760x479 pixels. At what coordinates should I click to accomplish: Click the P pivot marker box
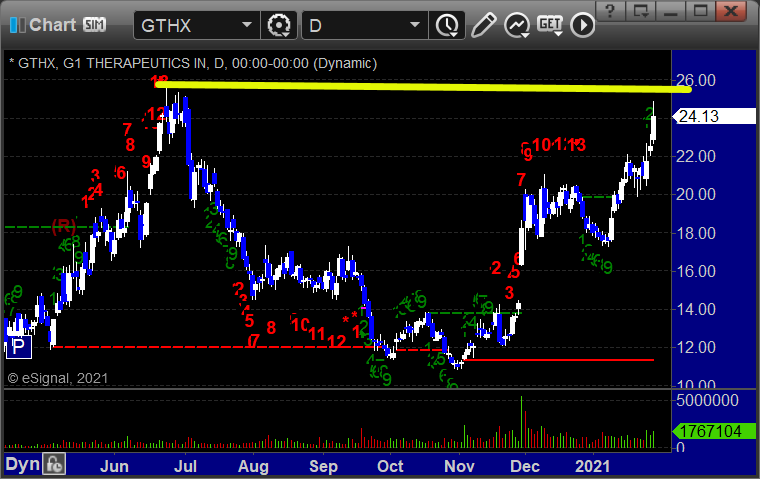[18, 347]
